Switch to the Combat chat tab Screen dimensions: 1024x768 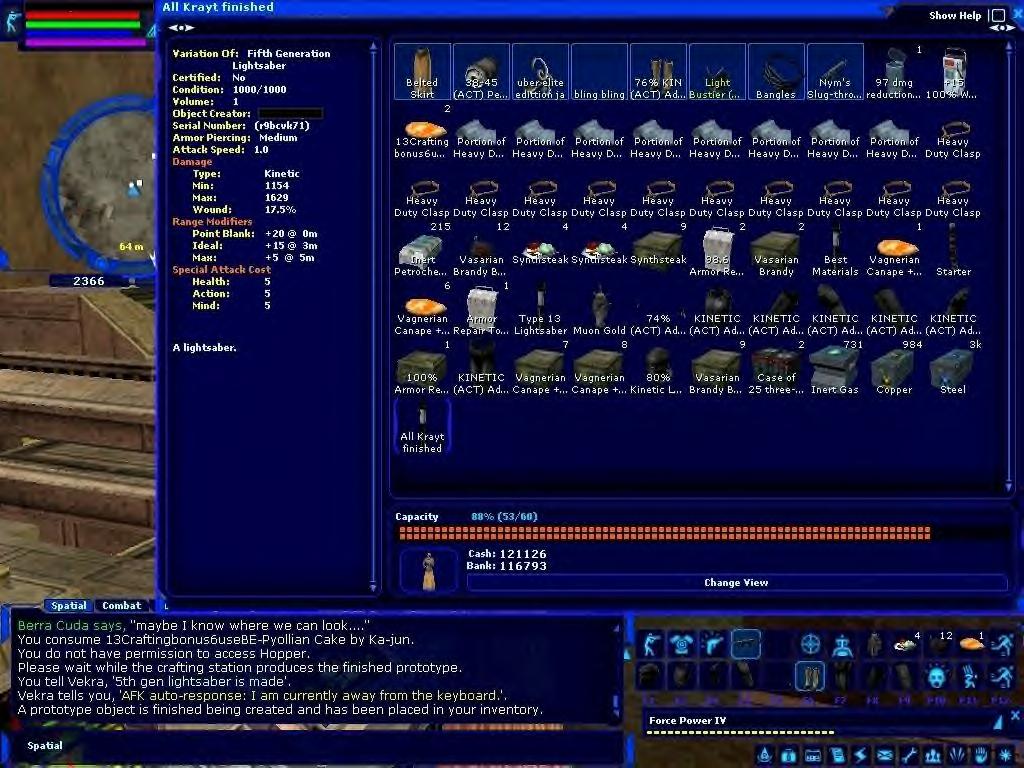tap(121, 605)
